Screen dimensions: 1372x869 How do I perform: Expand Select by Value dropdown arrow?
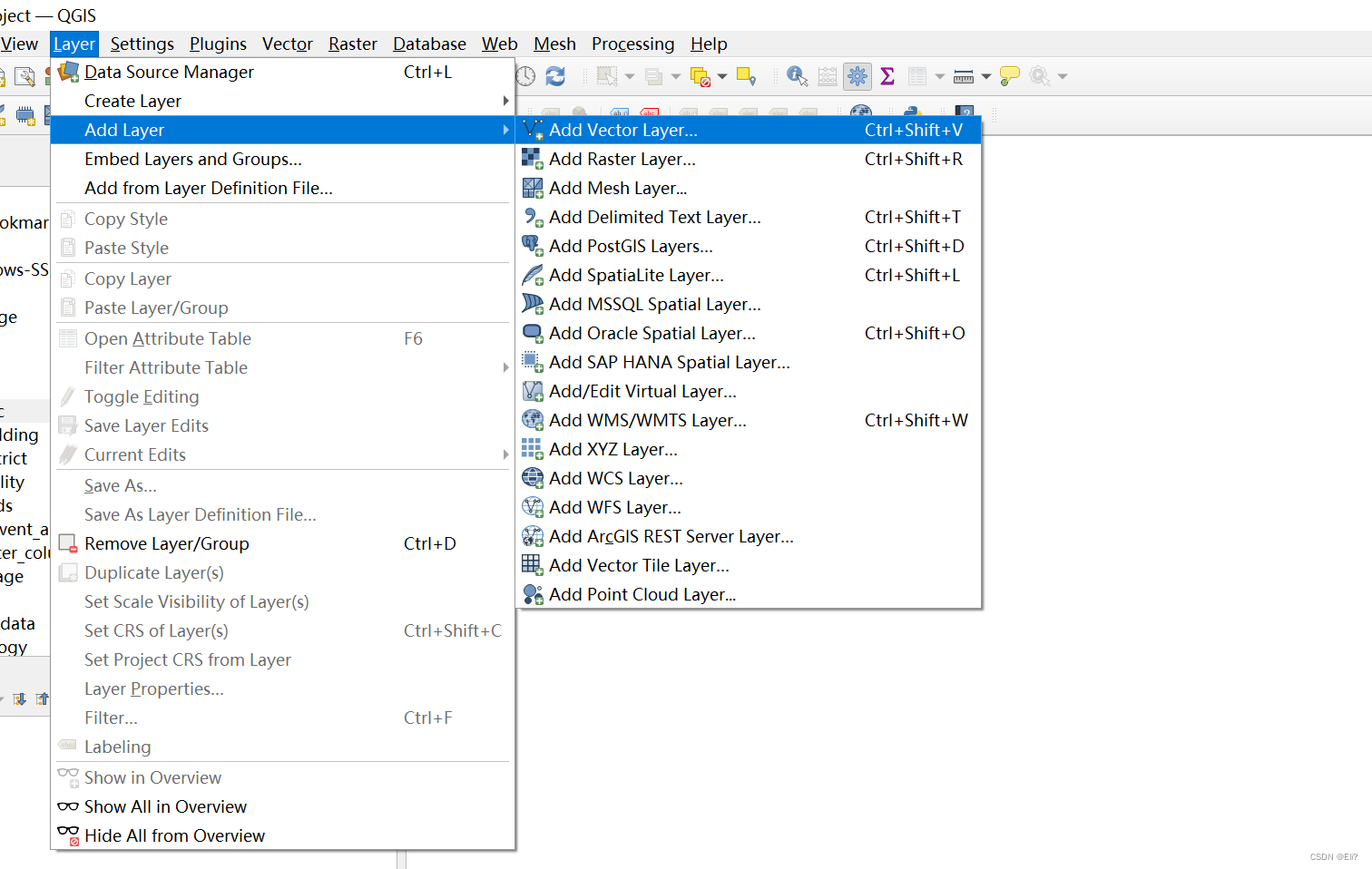click(x=676, y=76)
